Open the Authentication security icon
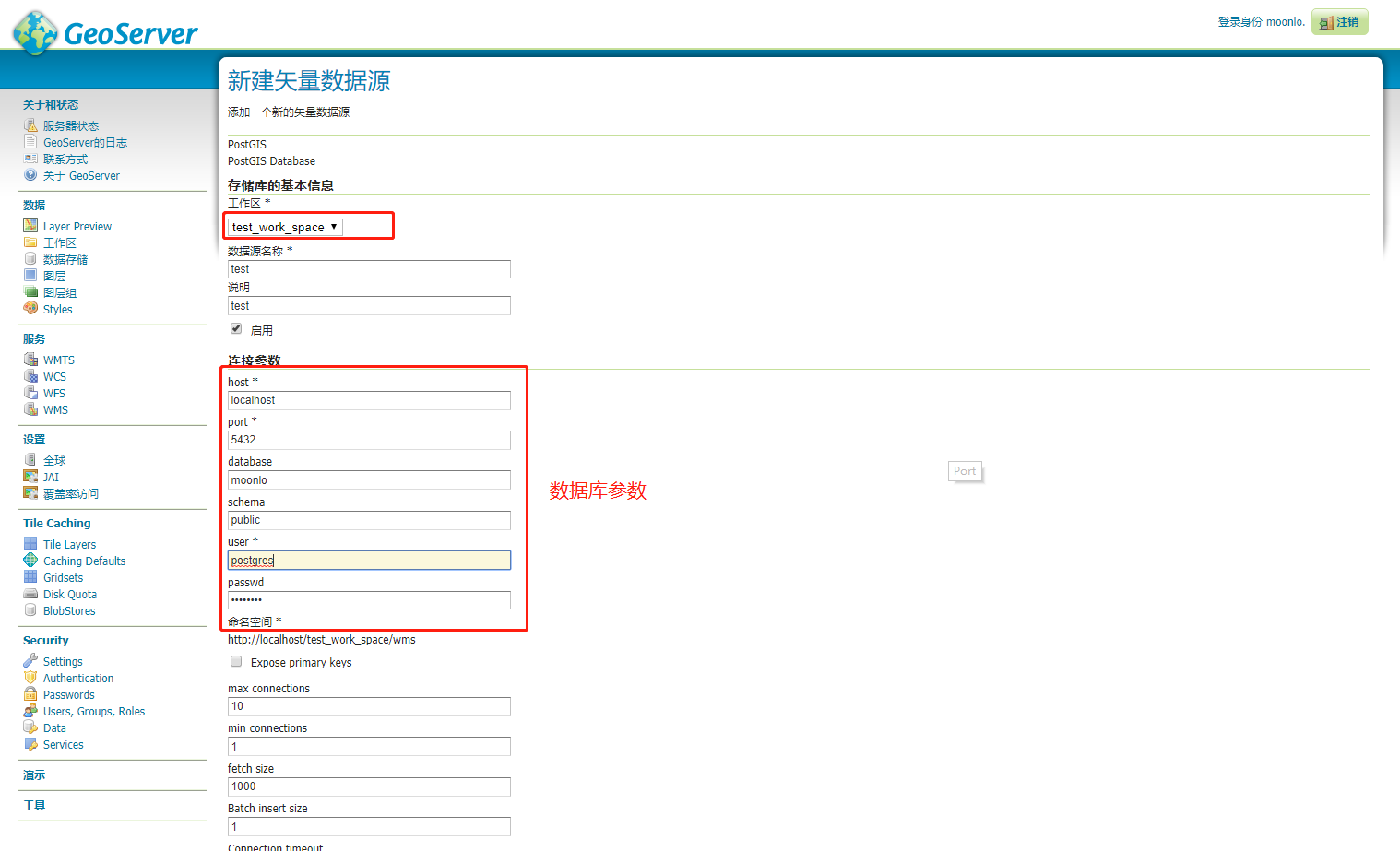The height and width of the screenshot is (851, 1400). [30, 678]
